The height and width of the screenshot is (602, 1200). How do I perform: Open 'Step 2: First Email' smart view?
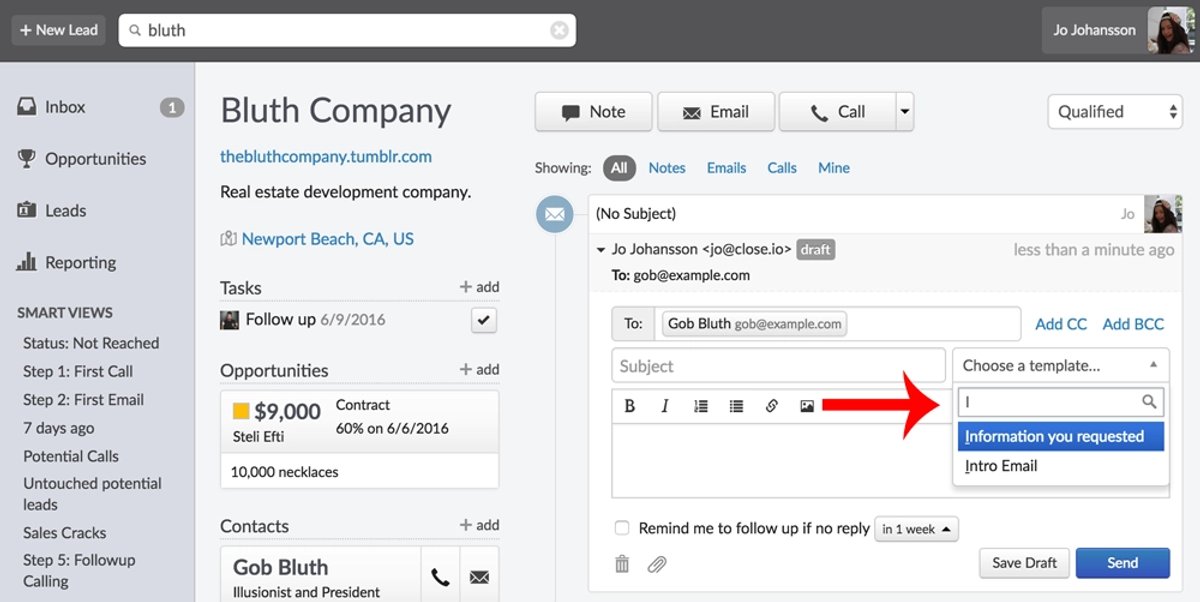(84, 399)
